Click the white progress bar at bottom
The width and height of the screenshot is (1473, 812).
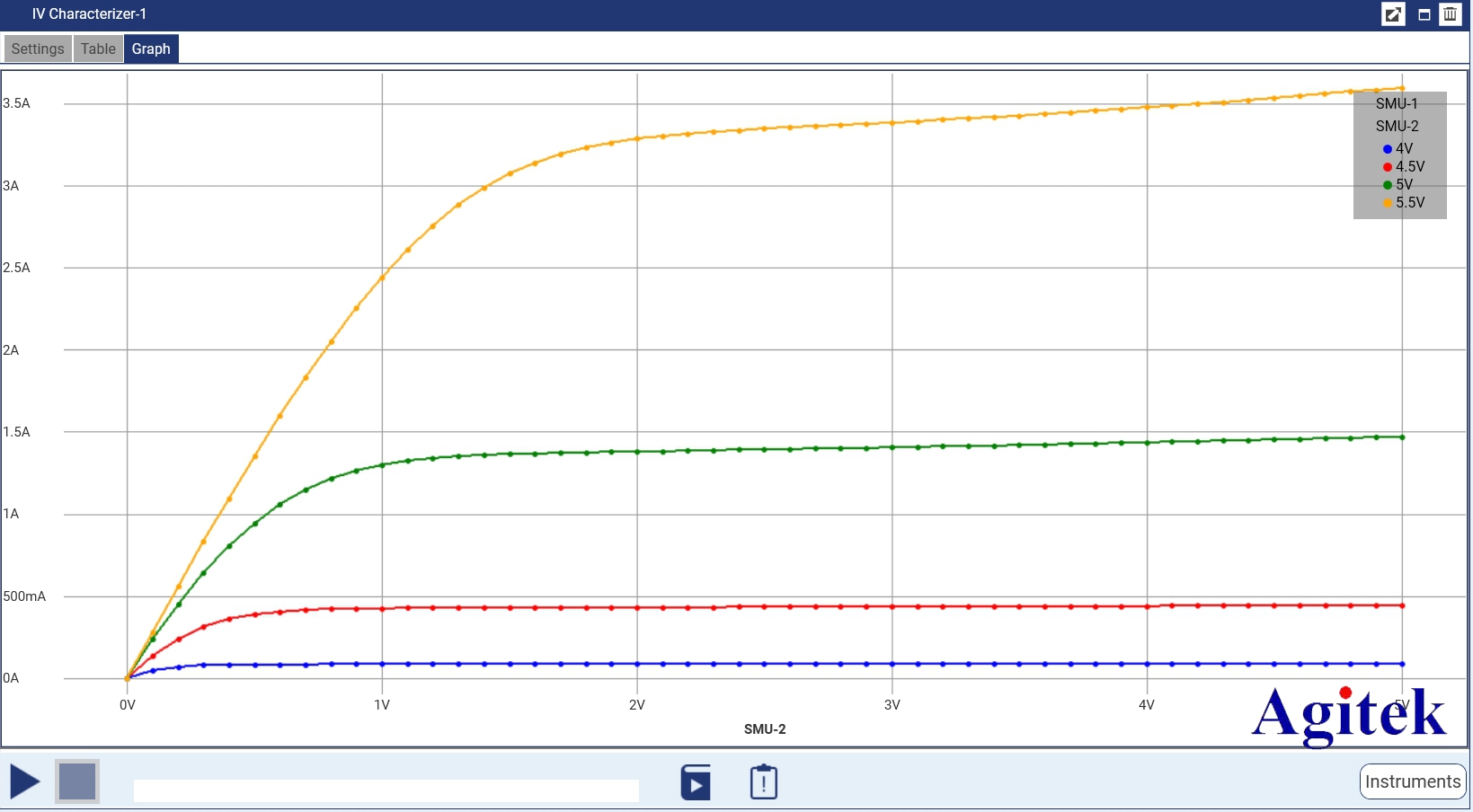coord(386,790)
